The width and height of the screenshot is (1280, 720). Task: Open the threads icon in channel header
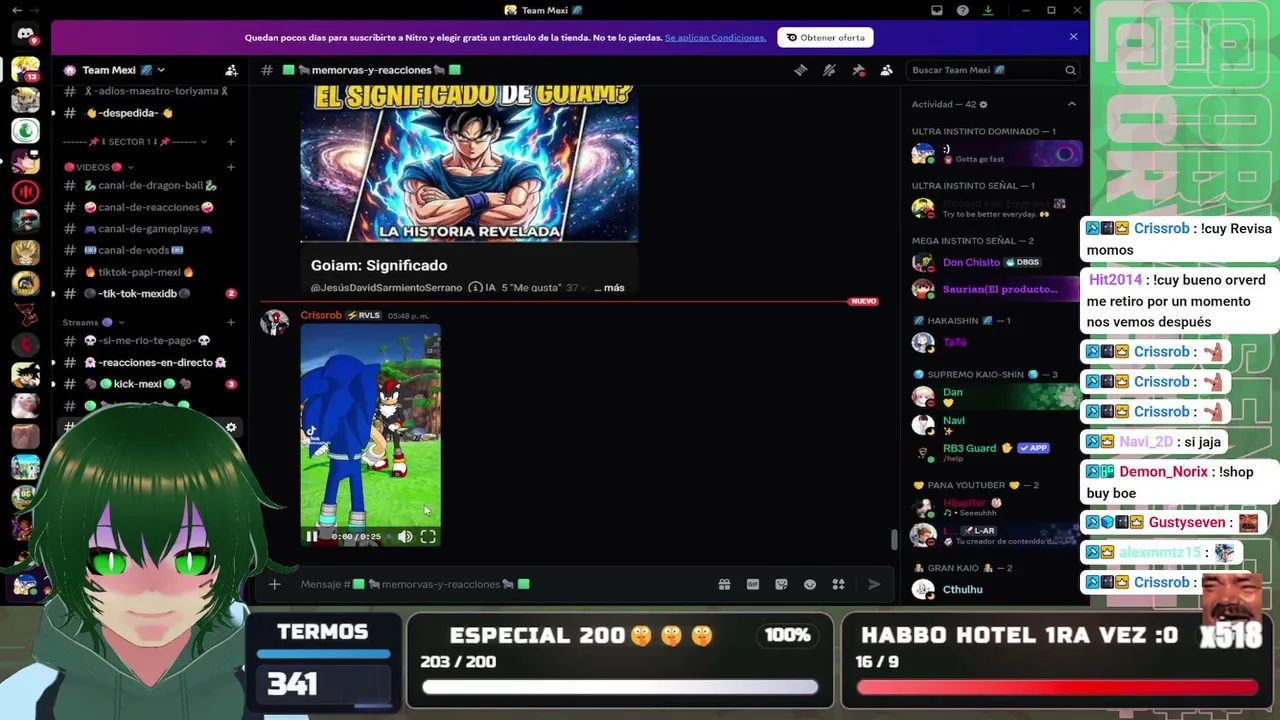pos(800,70)
